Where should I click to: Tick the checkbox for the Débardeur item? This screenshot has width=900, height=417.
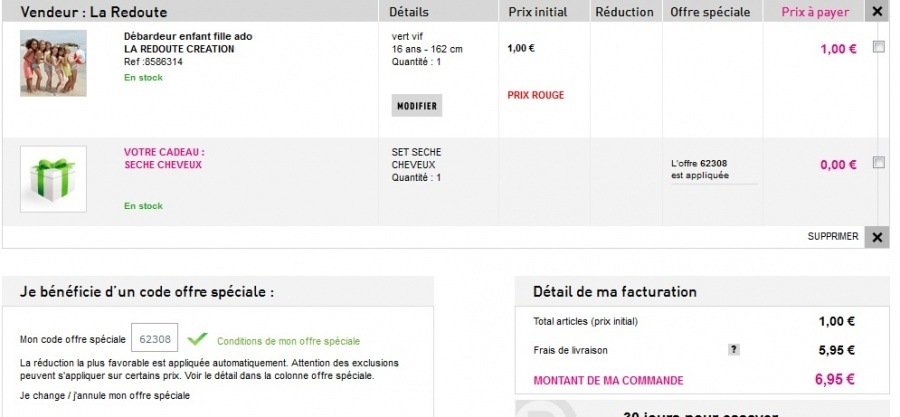(x=879, y=47)
